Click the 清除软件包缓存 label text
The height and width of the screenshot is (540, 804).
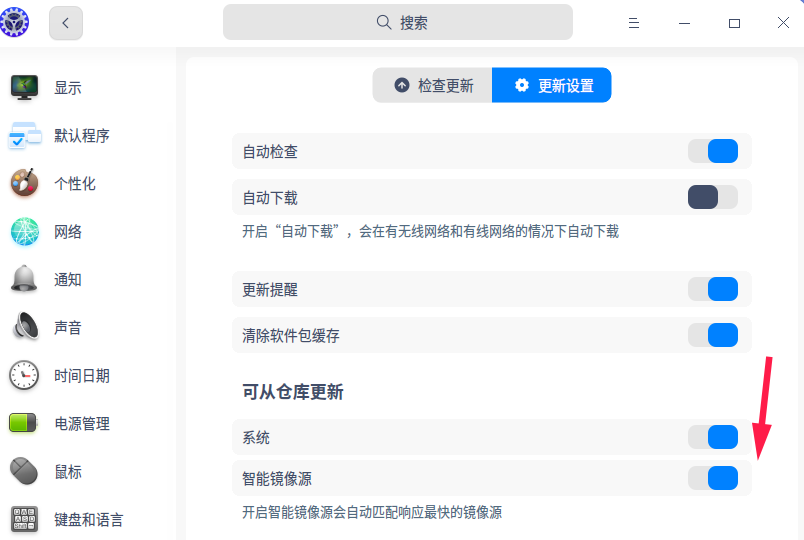click(x=291, y=336)
